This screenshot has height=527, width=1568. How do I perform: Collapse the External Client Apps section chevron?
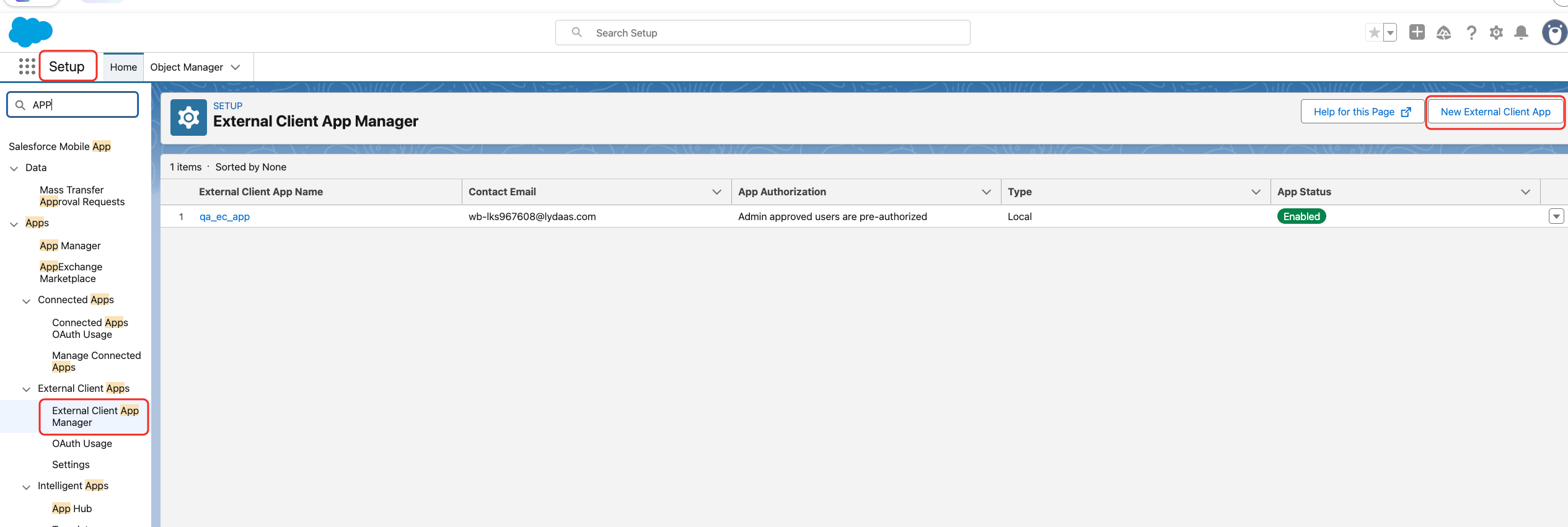coord(26,389)
